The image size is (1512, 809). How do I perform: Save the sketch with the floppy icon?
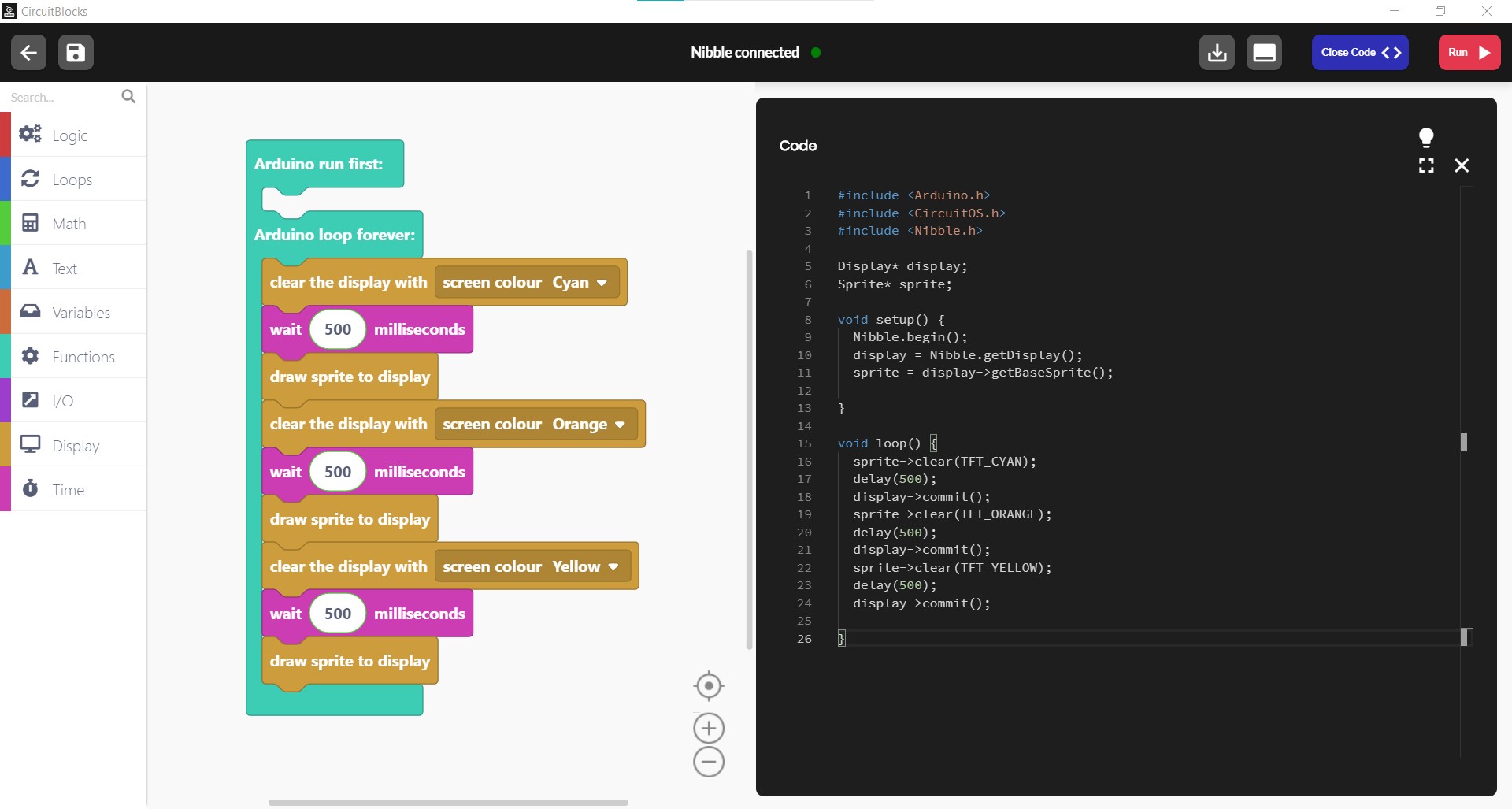[76, 53]
